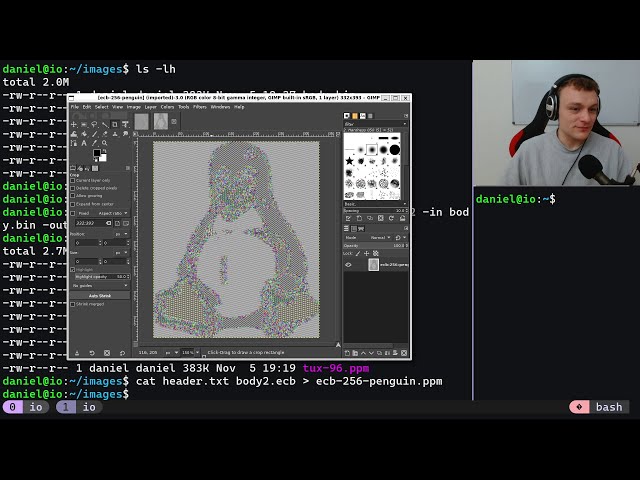The image size is (640, 480).
Task: Select tmux window 1 io tab
Action: tap(79, 407)
